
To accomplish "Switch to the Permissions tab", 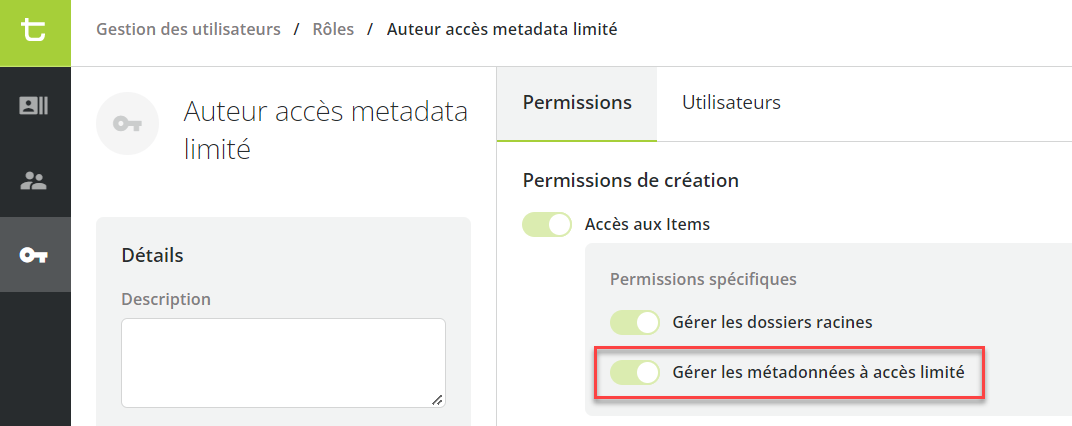I will [x=577, y=103].
